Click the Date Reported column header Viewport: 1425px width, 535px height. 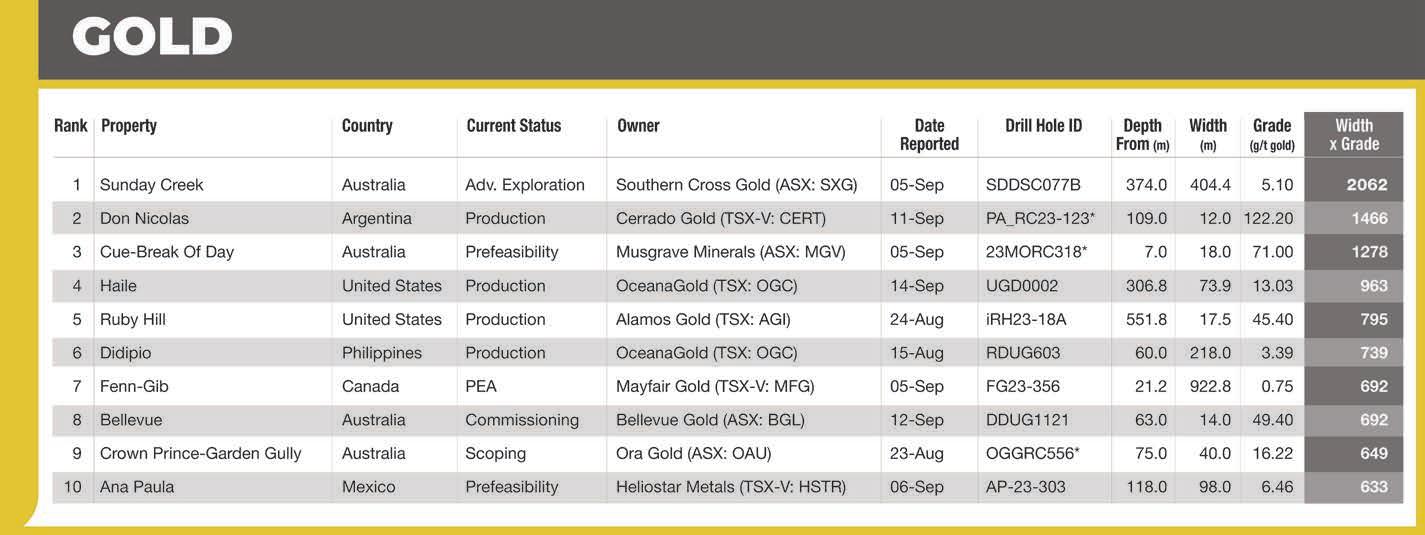929,135
